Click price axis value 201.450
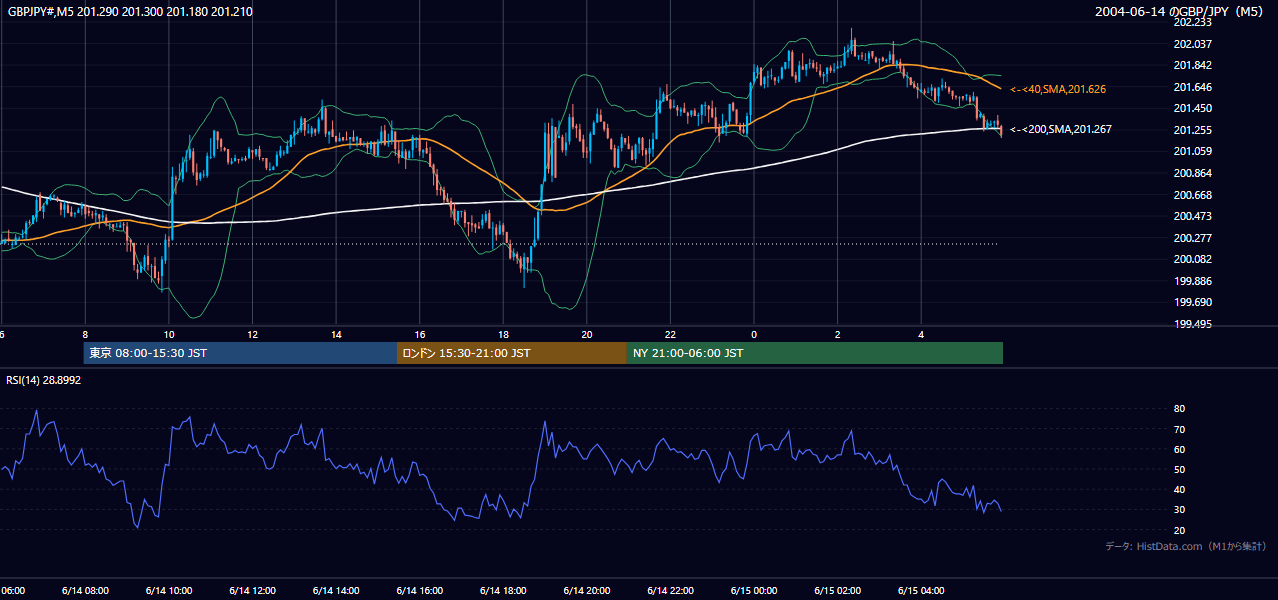 pos(1192,108)
